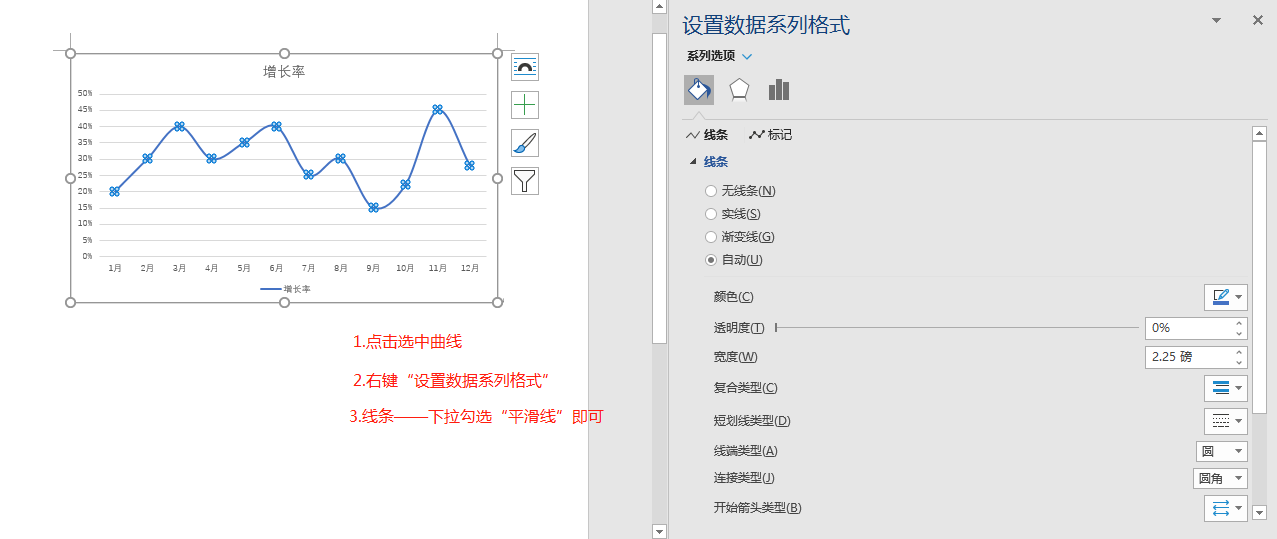The image size is (1277, 539).
Task: Select the 无线条(N) radio option
Action: click(x=711, y=191)
